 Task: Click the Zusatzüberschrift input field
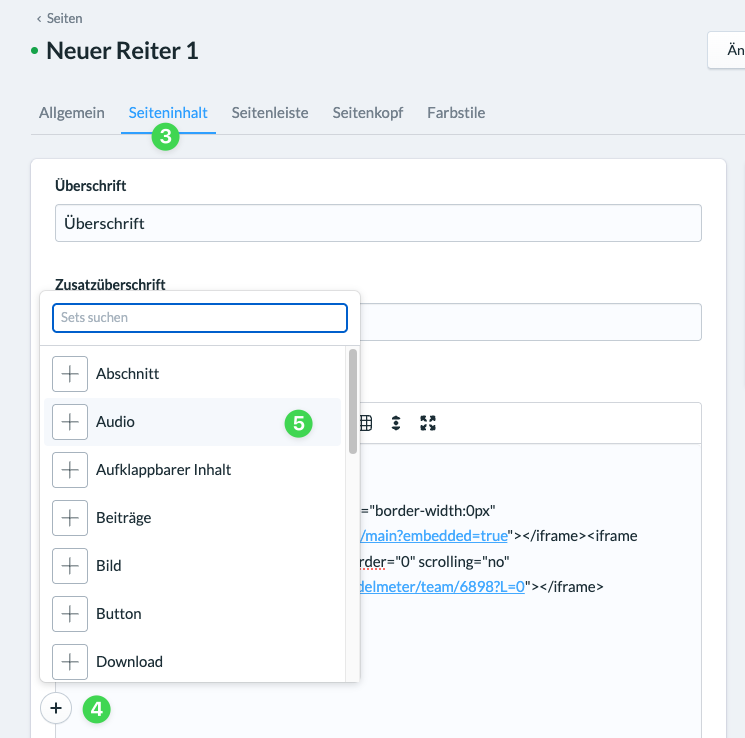point(530,322)
